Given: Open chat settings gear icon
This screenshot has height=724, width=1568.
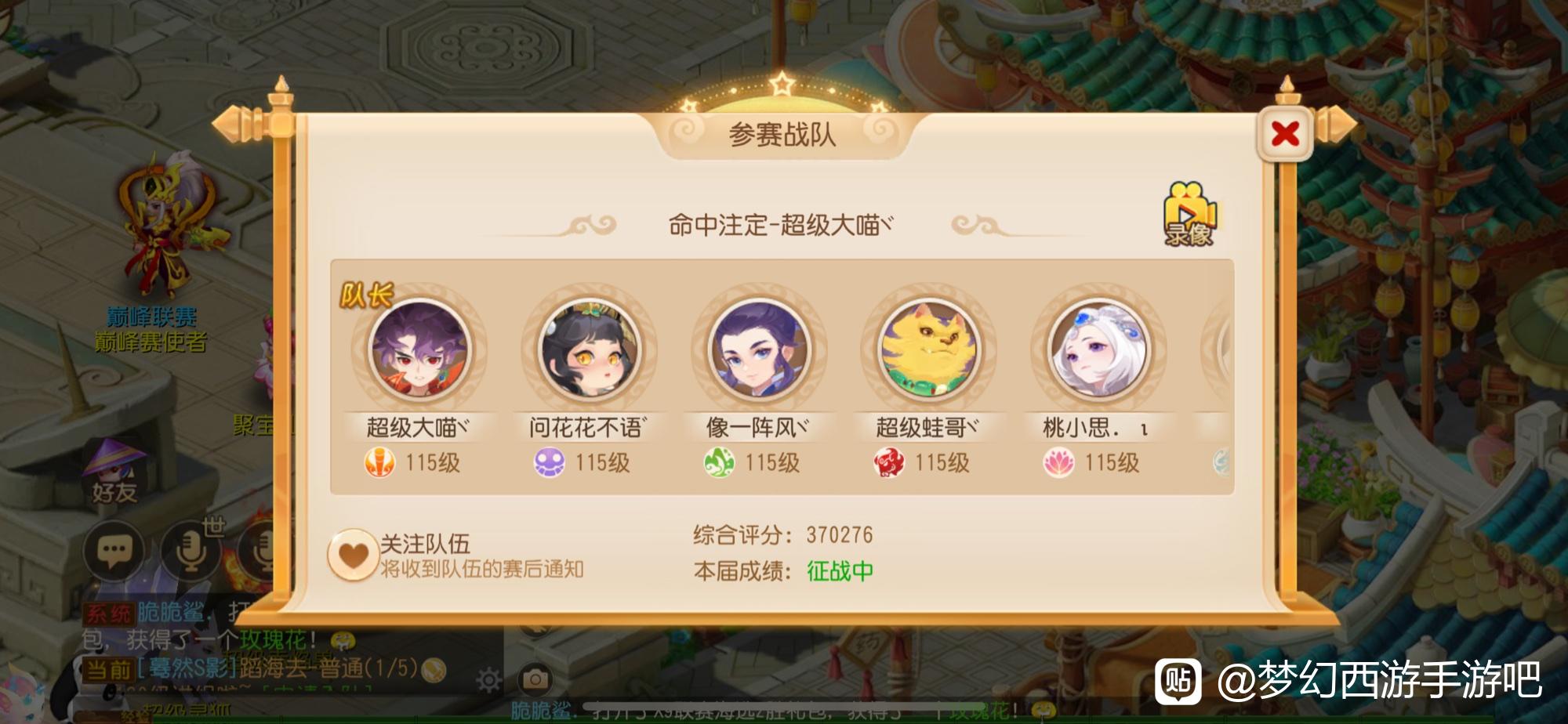Looking at the screenshot, I should coord(489,679).
